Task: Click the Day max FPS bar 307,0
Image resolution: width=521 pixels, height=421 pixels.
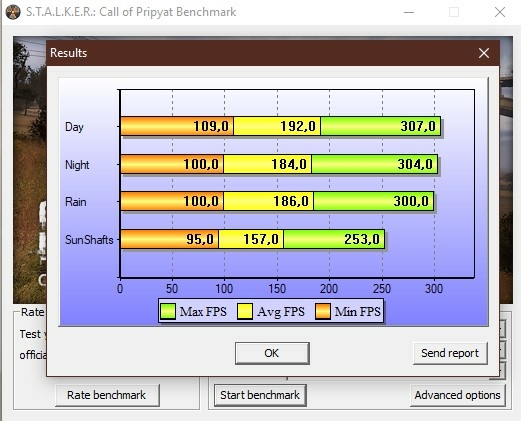Action: click(381, 126)
